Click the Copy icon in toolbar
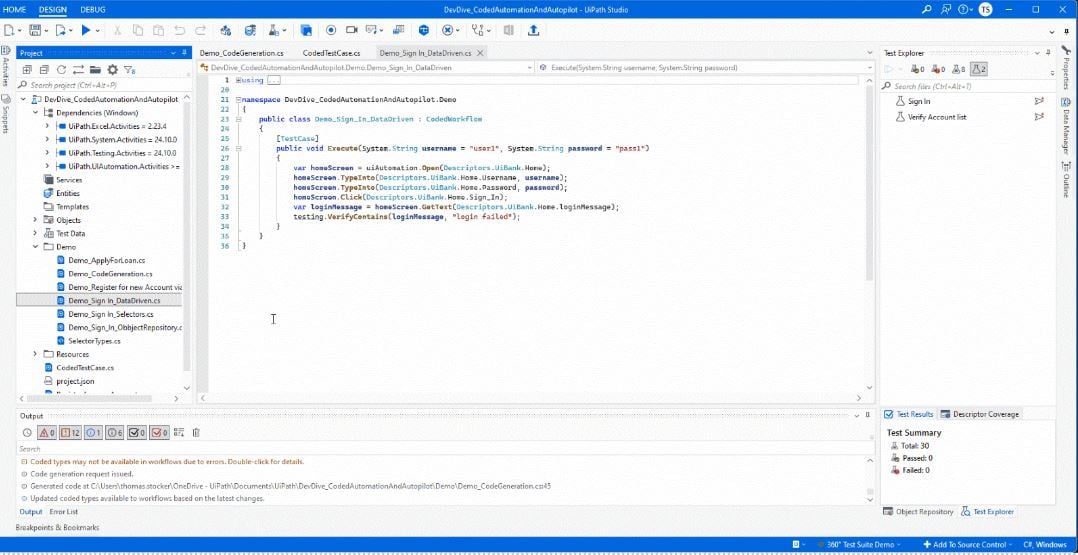The width and height of the screenshot is (1078, 555). coord(138,30)
